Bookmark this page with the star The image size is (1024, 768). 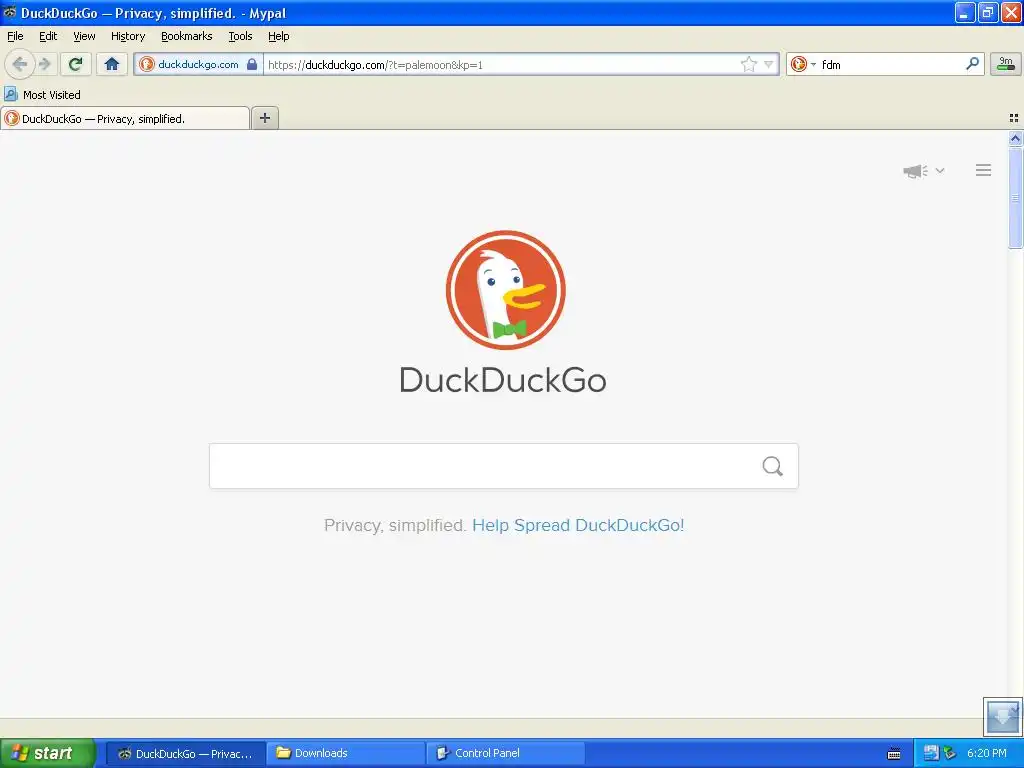click(748, 64)
